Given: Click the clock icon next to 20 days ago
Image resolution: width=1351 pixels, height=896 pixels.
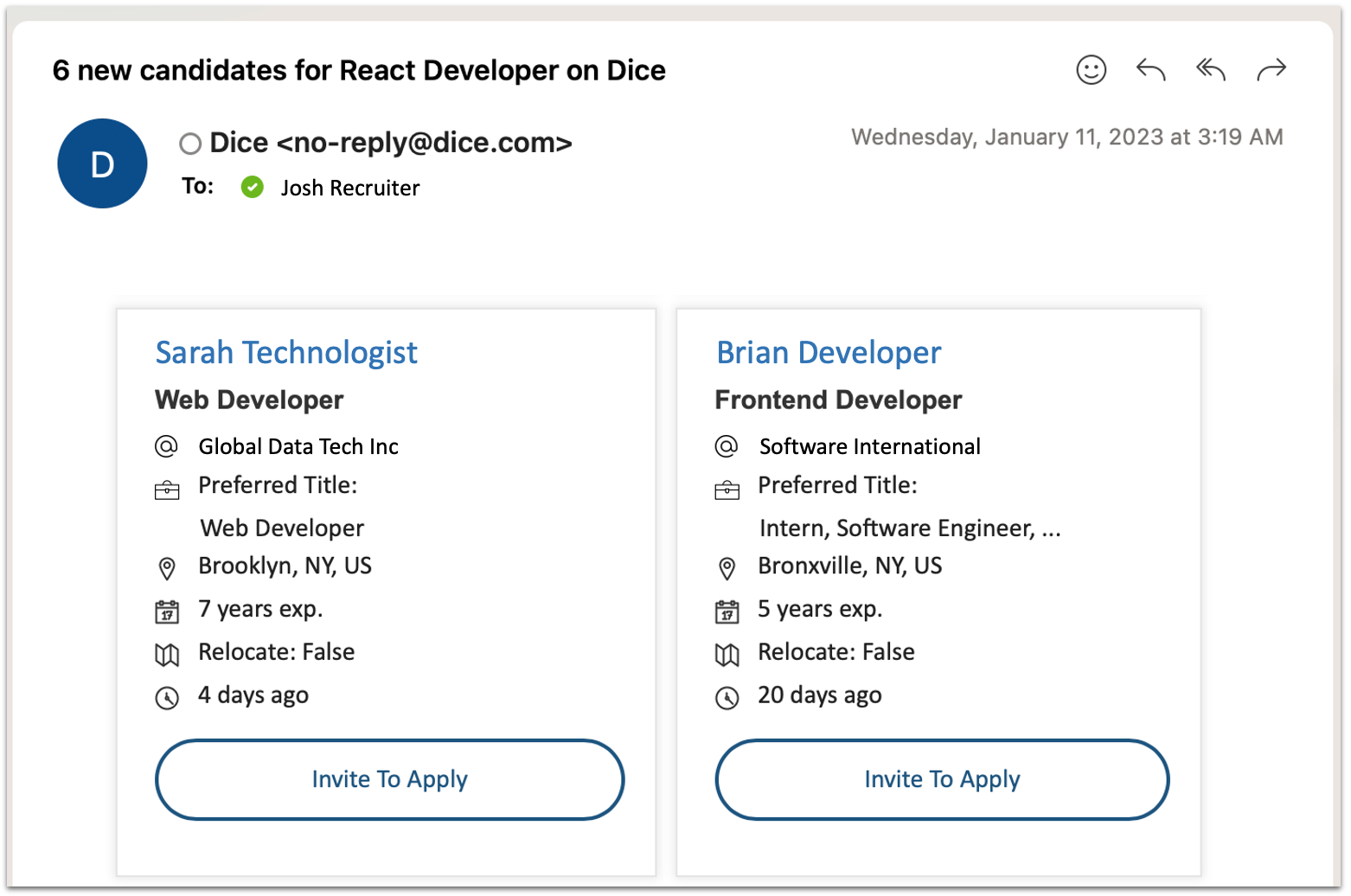Looking at the screenshot, I should click(x=727, y=697).
